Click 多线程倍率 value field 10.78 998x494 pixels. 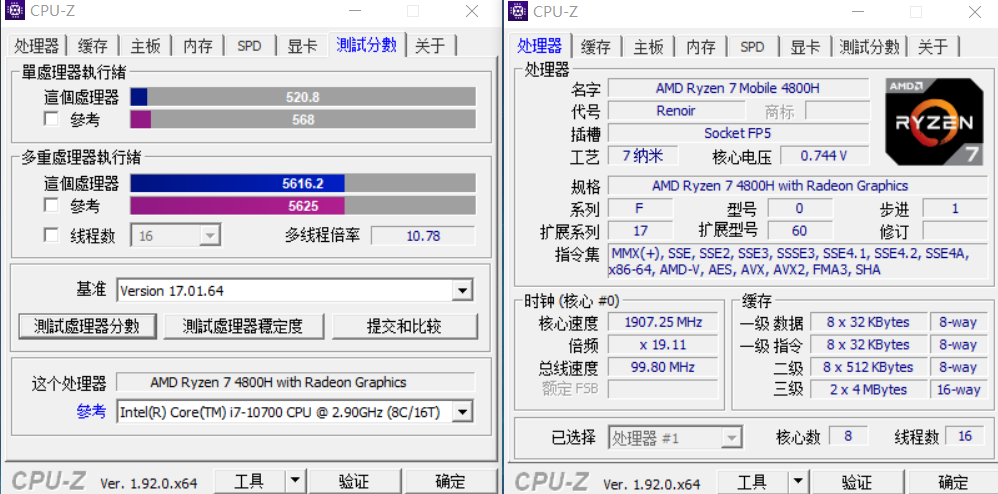click(x=423, y=236)
